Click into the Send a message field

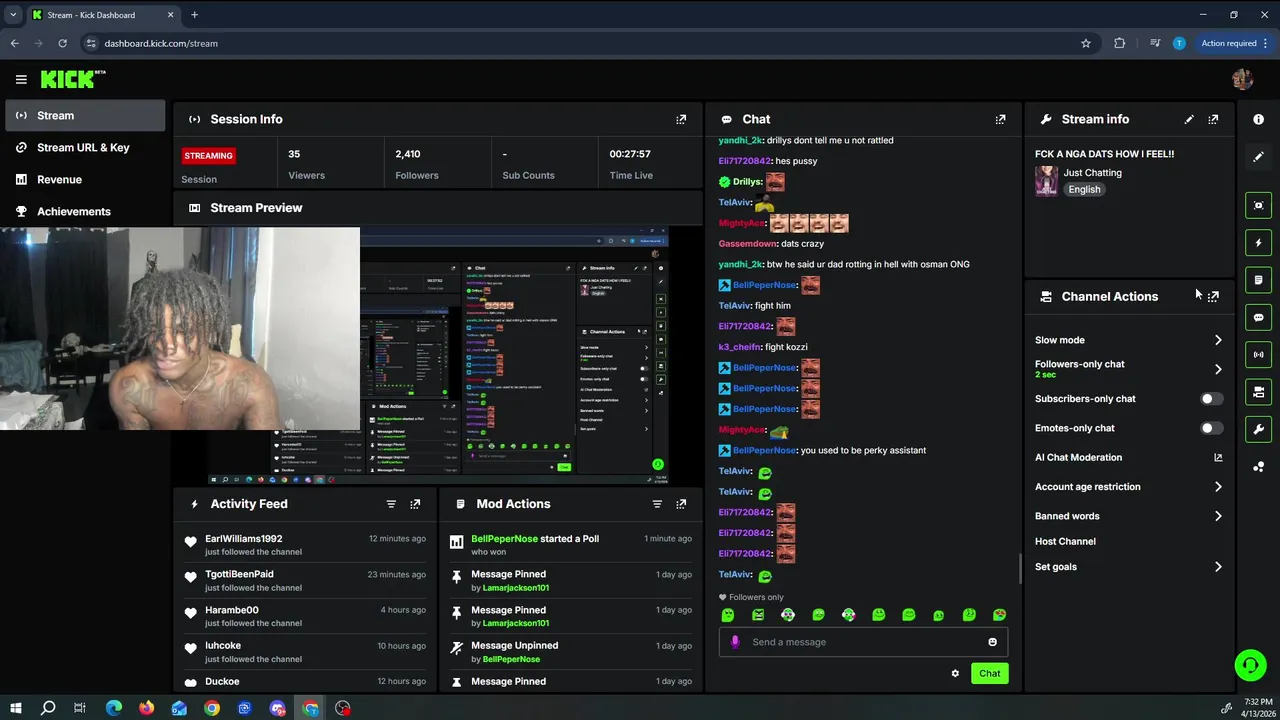[862, 642]
